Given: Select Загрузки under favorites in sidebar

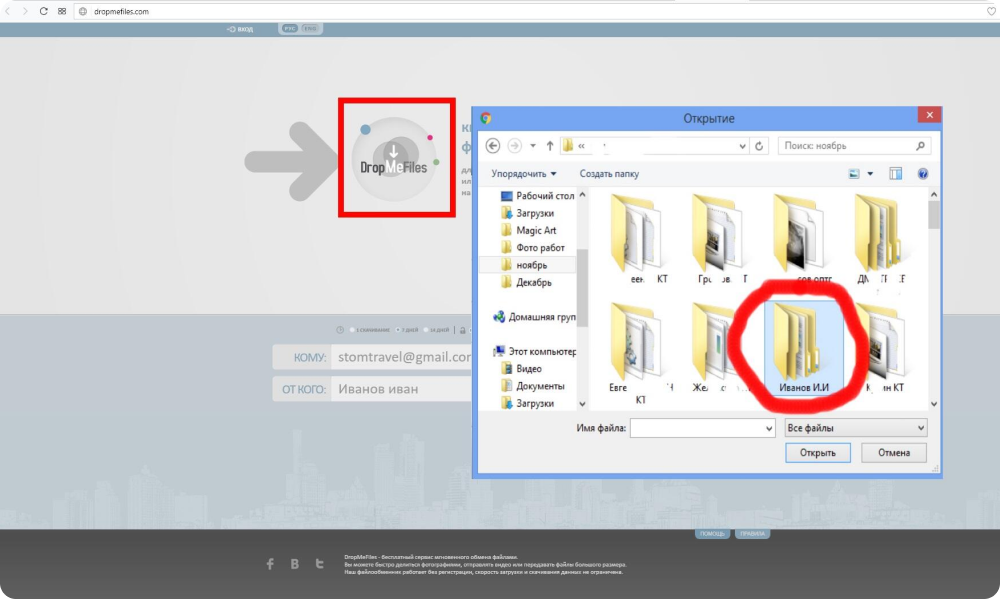Looking at the screenshot, I should tap(527, 213).
